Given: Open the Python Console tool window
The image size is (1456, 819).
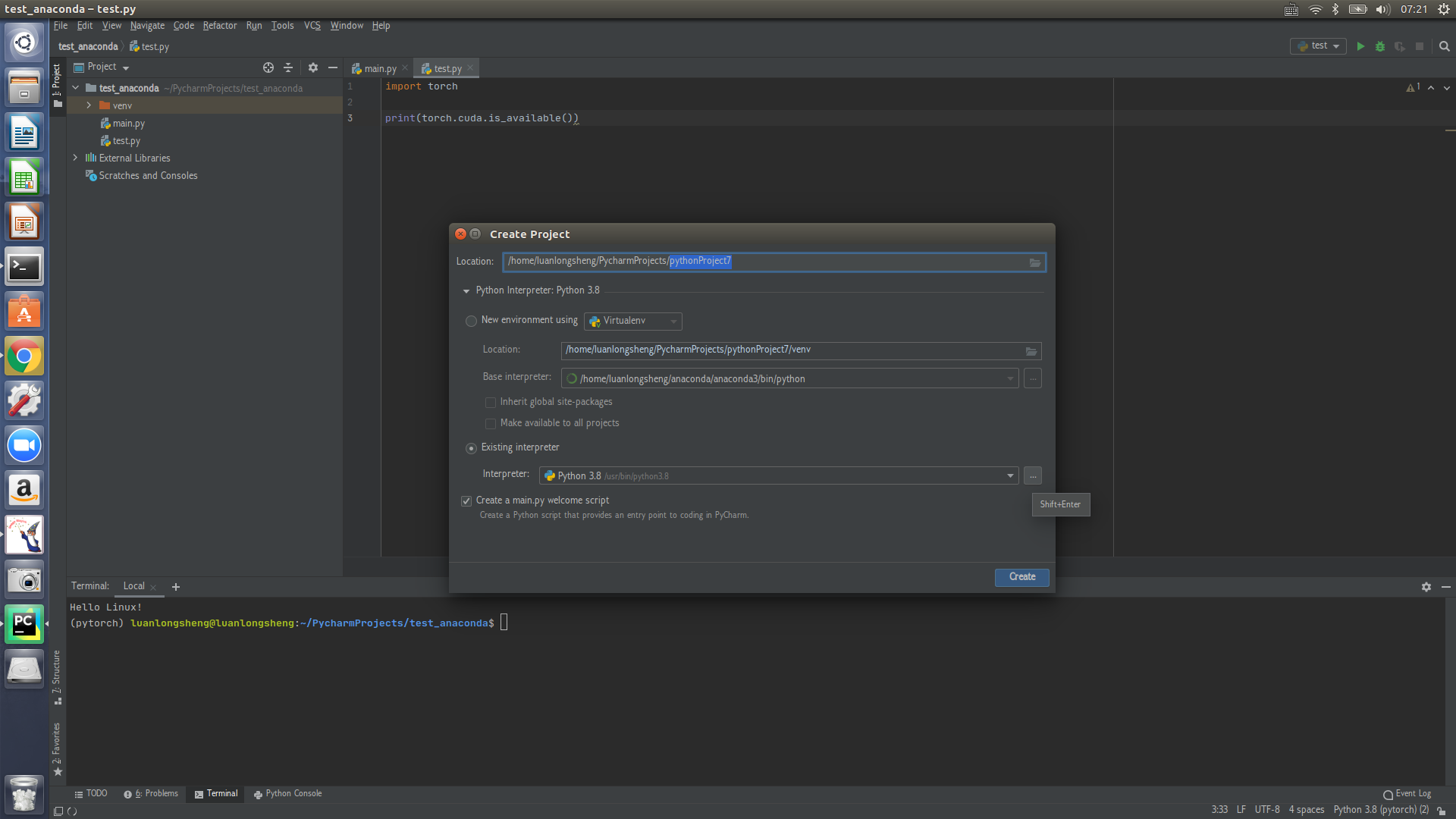Looking at the screenshot, I should point(287,794).
